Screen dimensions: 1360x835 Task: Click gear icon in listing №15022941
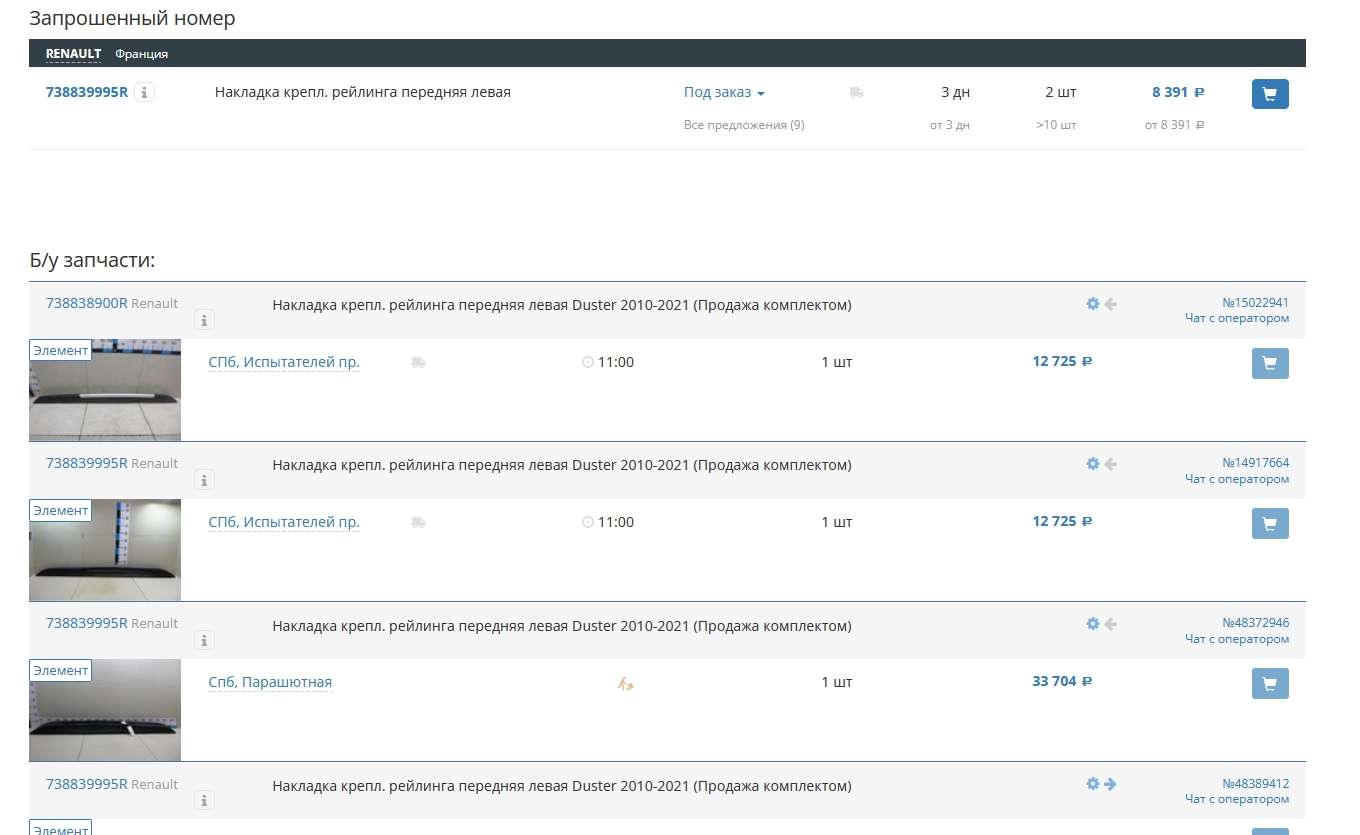point(1093,303)
